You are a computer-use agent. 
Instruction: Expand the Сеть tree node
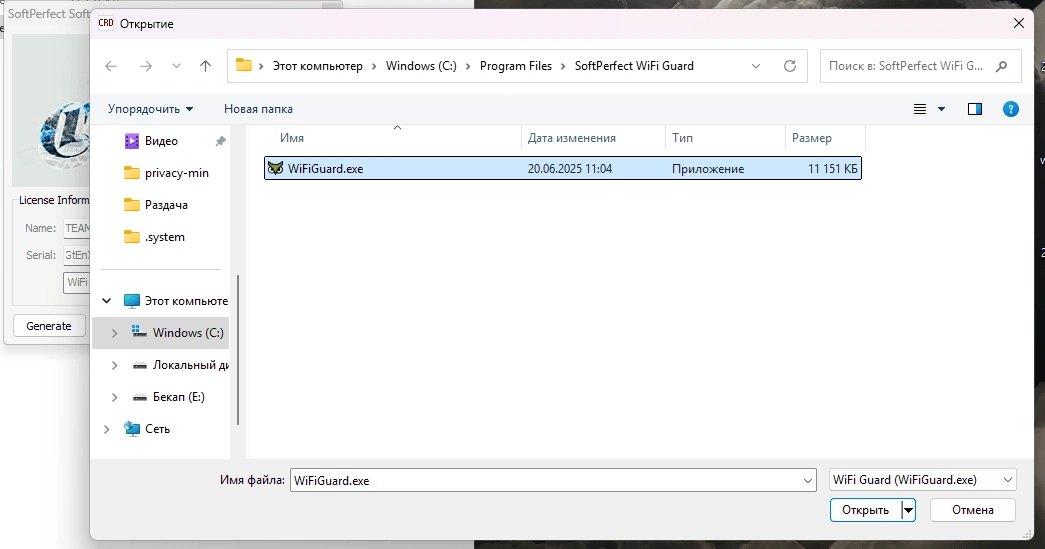(107, 429)
